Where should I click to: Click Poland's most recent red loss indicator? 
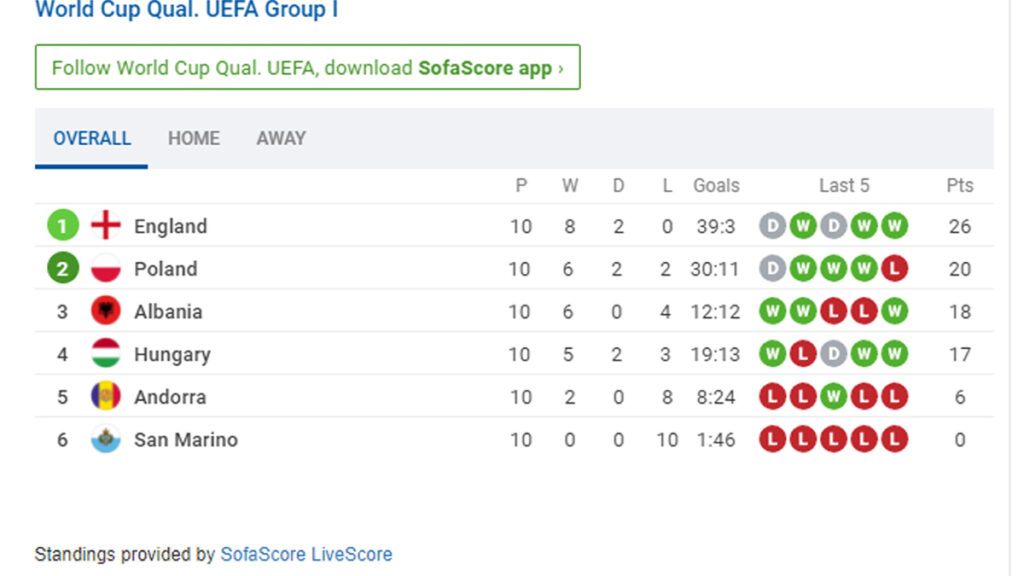[x=895, y=269]
